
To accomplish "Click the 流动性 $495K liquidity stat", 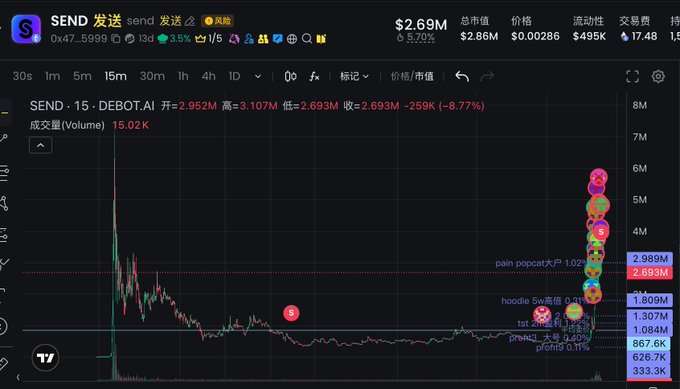I will click(589, 29).
